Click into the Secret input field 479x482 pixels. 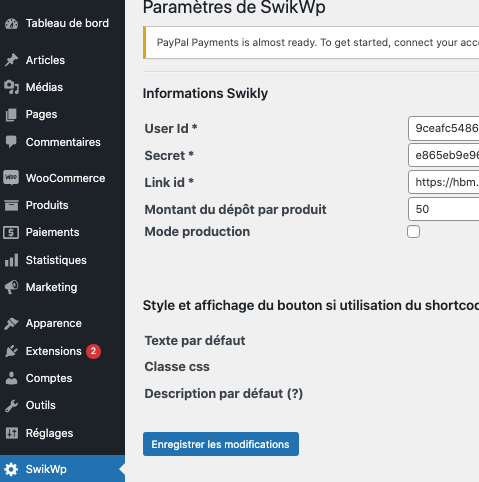point(444,155)
